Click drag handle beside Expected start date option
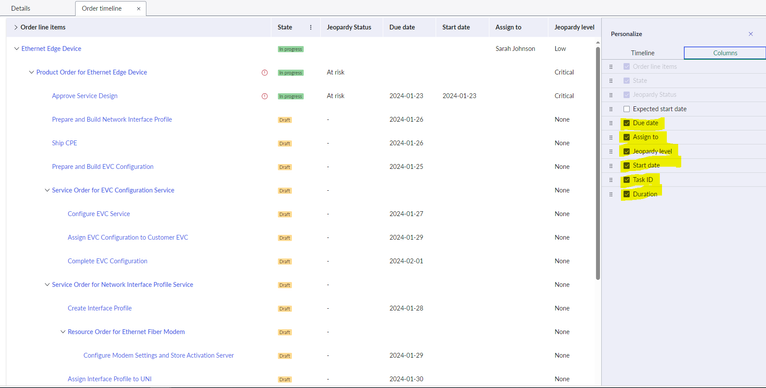766x388 pixels. click(611, 109)
